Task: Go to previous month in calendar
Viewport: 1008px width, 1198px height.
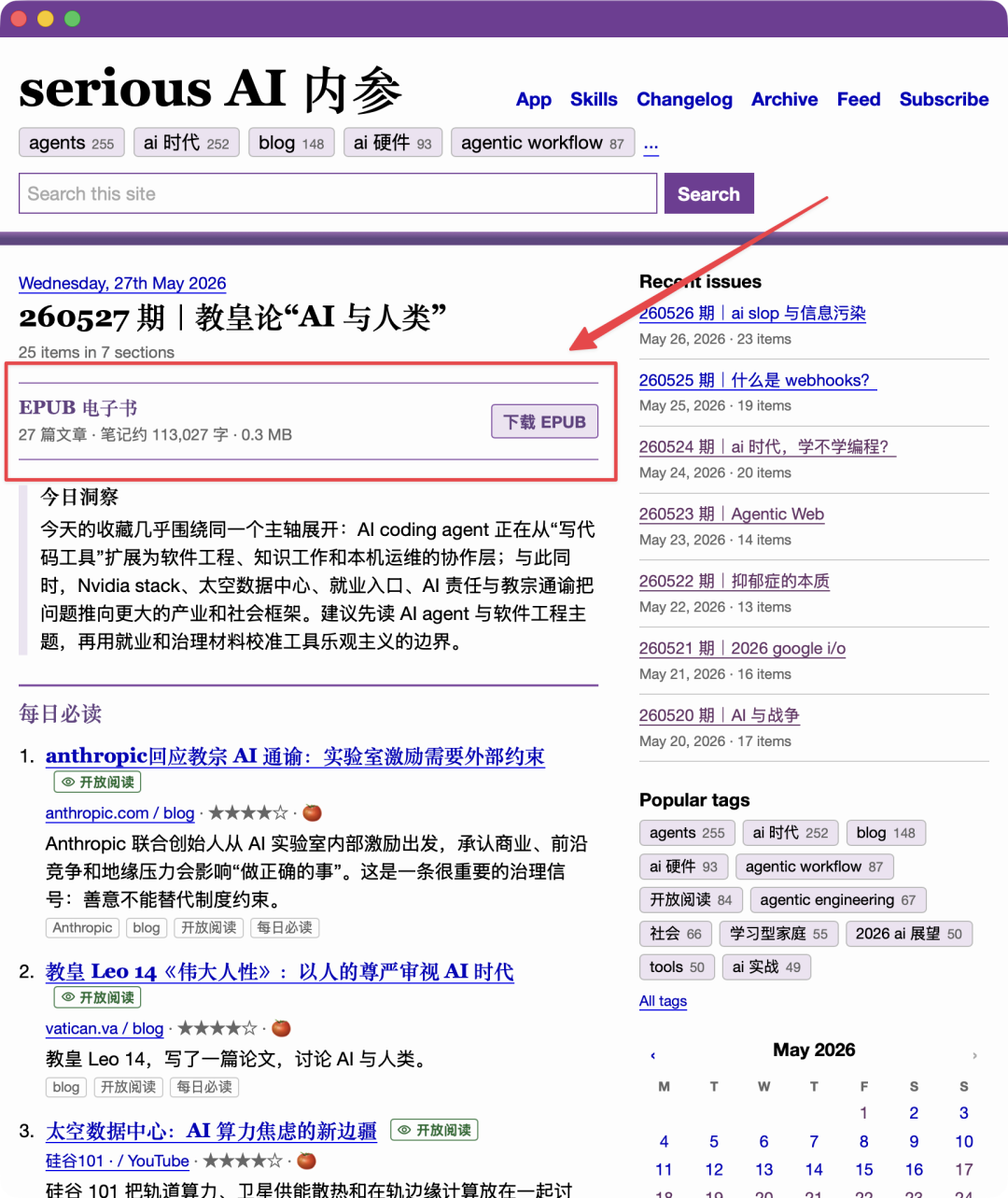Action: coord(652,1055)
